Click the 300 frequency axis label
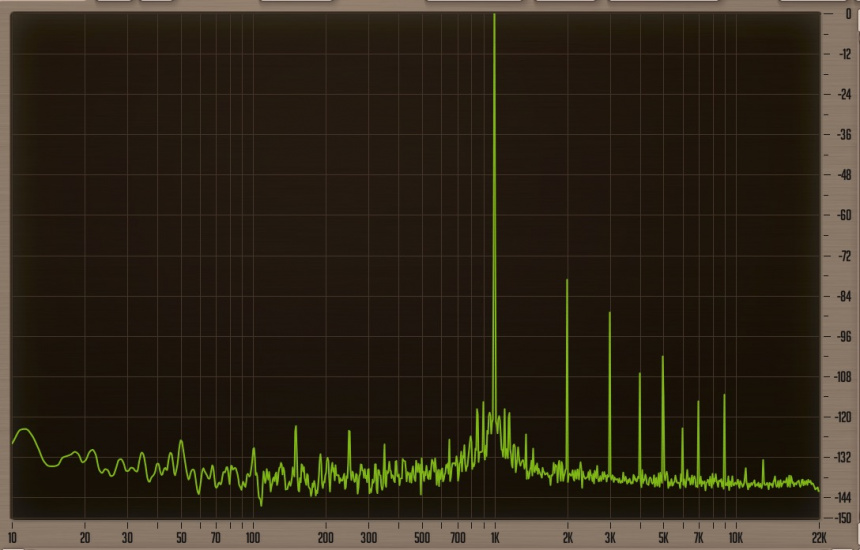Viewport: 860px width, 550px height. click(369, 537)
